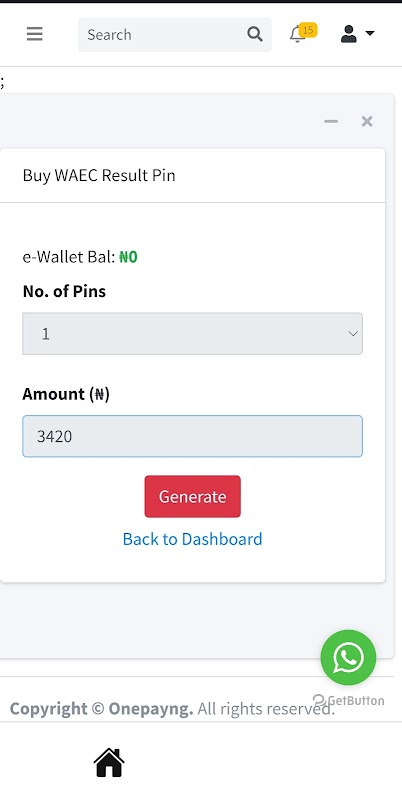
Task: Click the Buy WAEC Result Pin header
Action: [x=99, y=175]
